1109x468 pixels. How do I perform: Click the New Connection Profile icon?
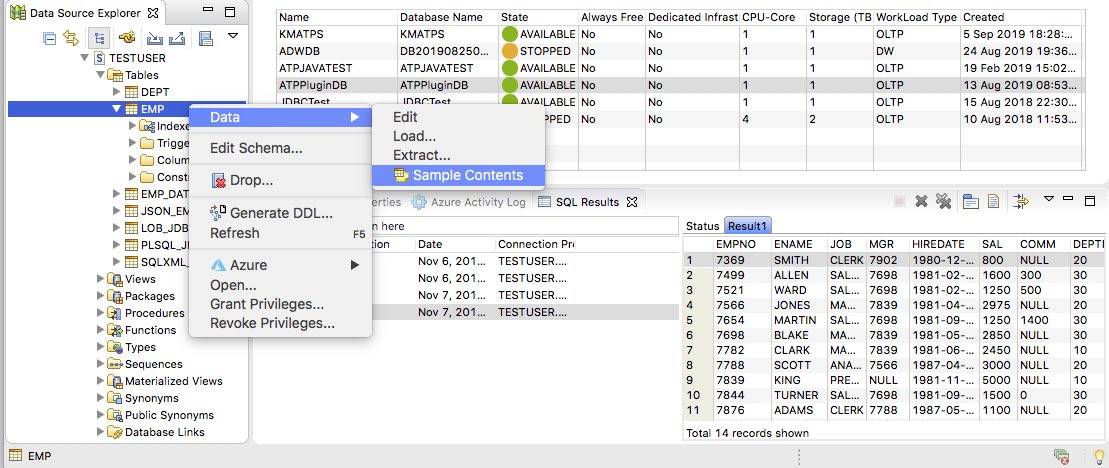click(127, 38)
